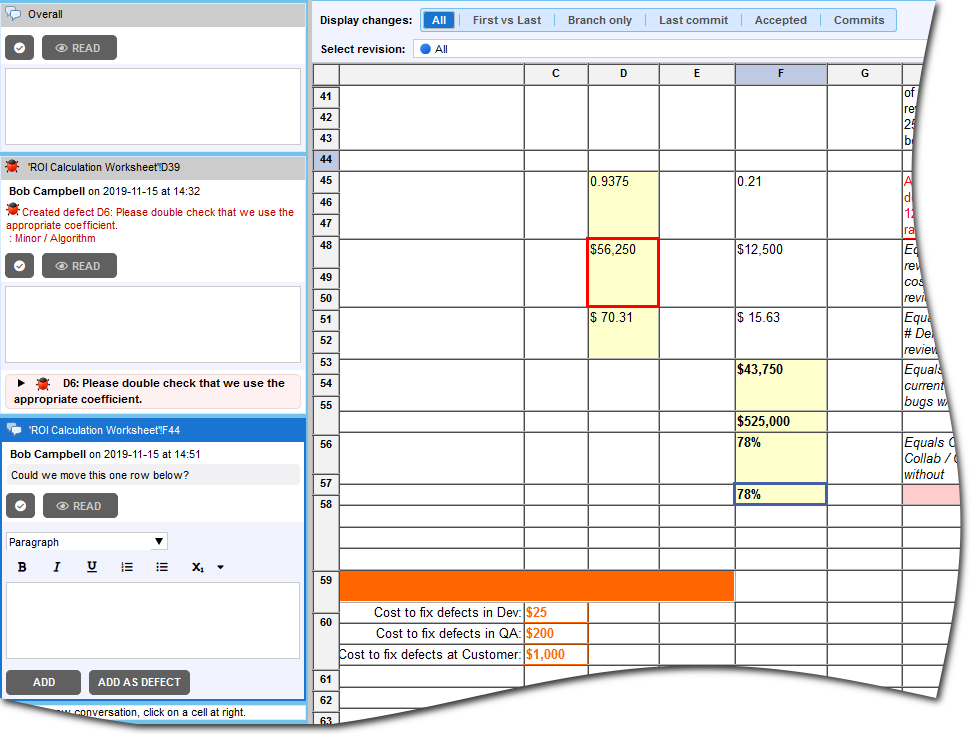Click the 'Cost to fix defects in QA:' label
The width and height of the screenshot is (971, 734).
coord(448,634)
